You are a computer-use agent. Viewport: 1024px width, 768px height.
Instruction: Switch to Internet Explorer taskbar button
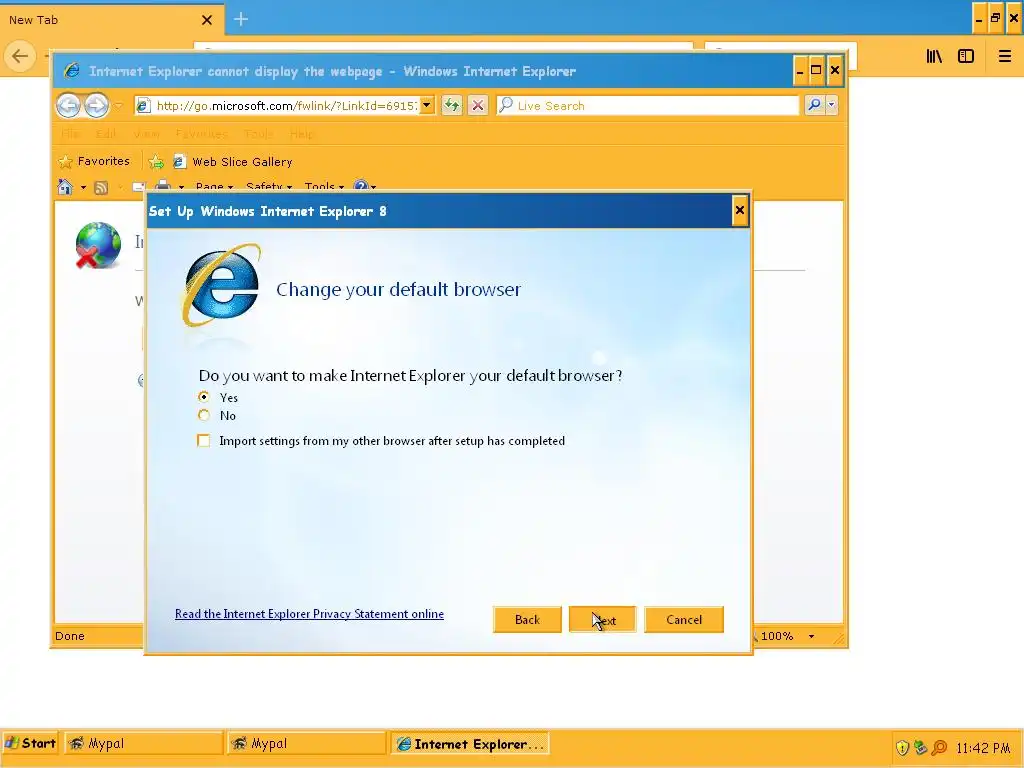(470, 743)
